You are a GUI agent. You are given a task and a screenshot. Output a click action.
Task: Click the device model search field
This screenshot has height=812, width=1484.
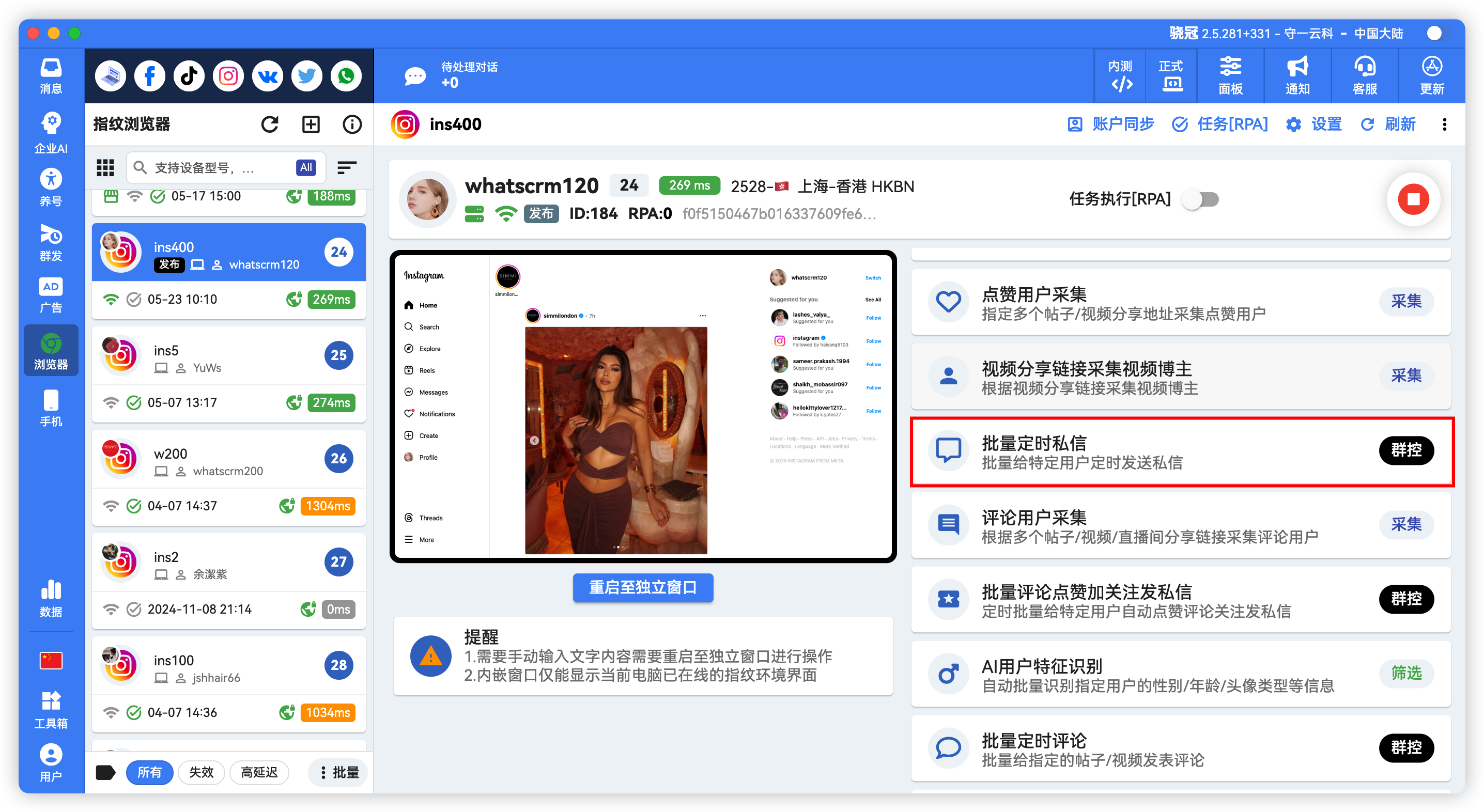pyautogui.click(x=213, y=167)
